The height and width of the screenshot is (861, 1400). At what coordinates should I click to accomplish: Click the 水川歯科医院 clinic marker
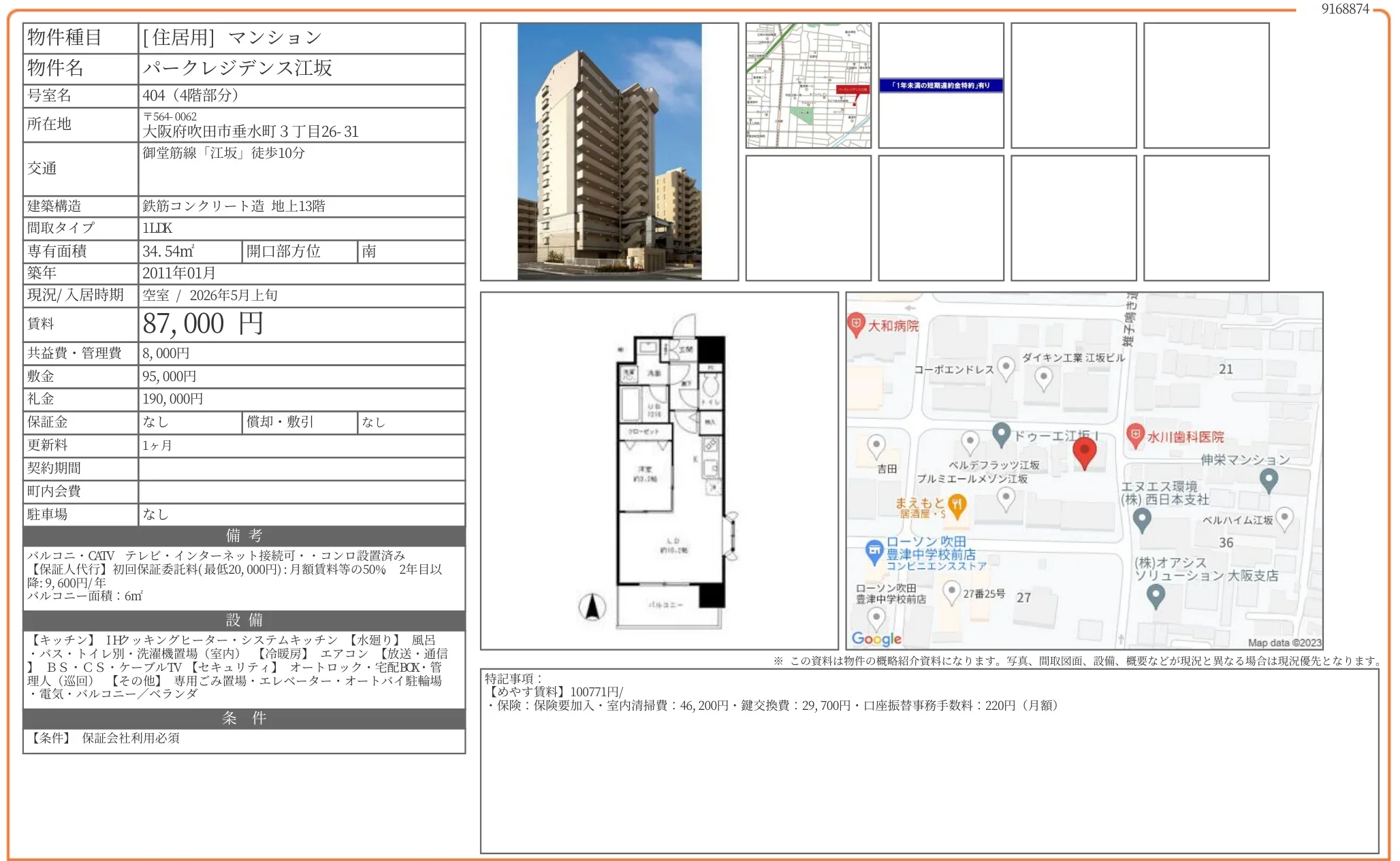(x=1134, y=435)
